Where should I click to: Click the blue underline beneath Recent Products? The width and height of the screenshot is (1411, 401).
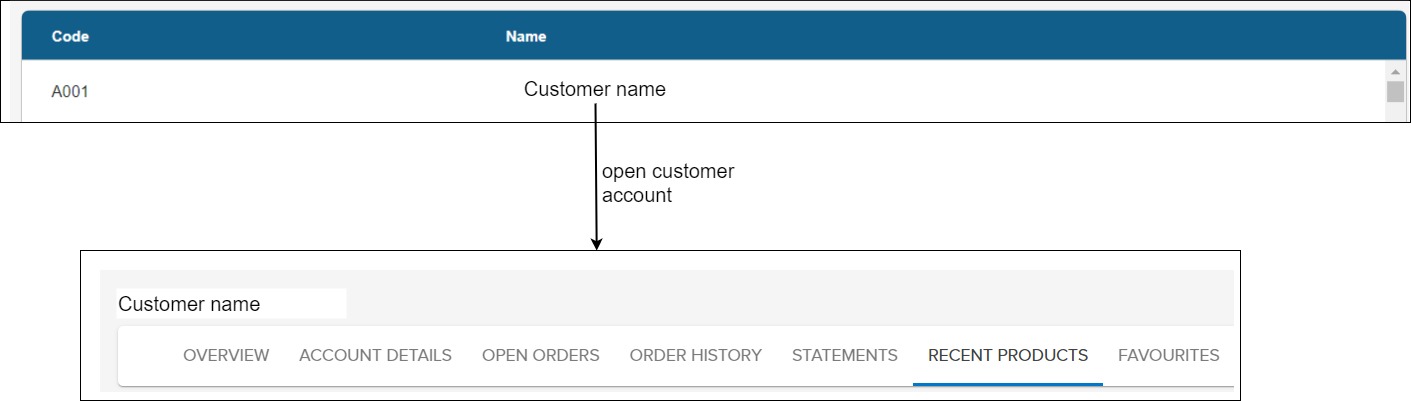pyautogui.click(x=1008, y=383)
